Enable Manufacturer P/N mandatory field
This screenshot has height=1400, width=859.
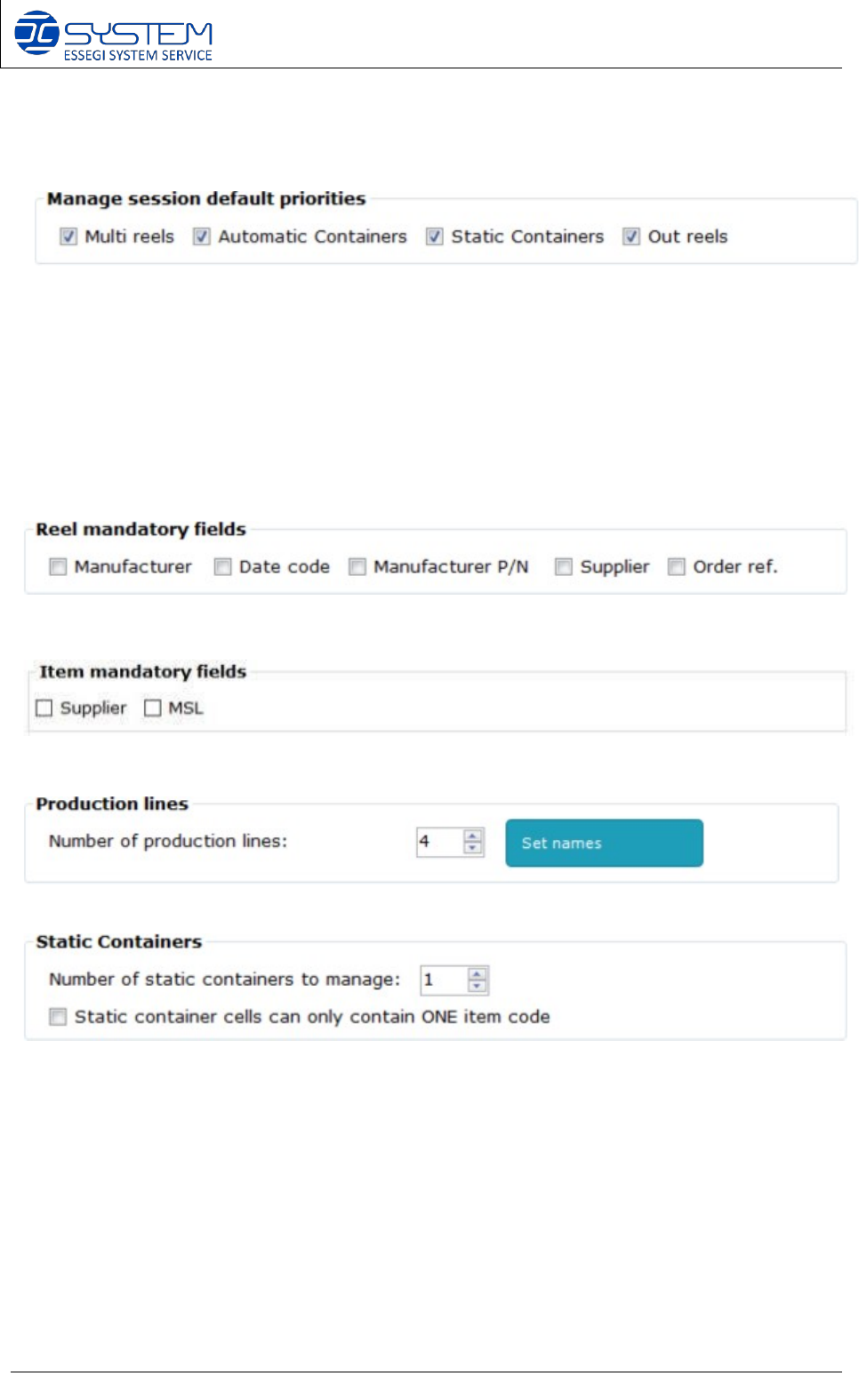coord(357,567)
